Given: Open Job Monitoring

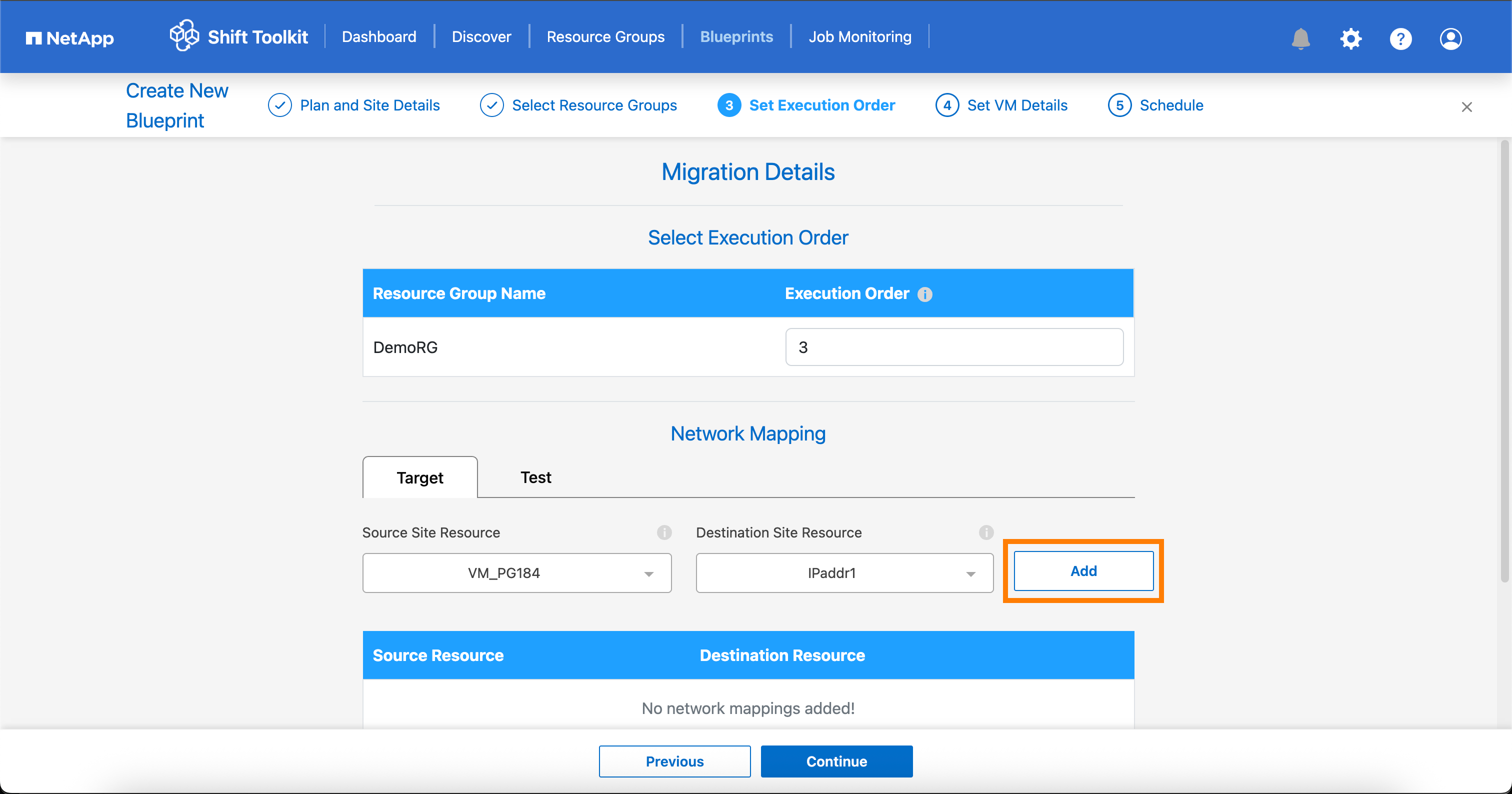Looking at the screenshot, I should pos(860,37).
